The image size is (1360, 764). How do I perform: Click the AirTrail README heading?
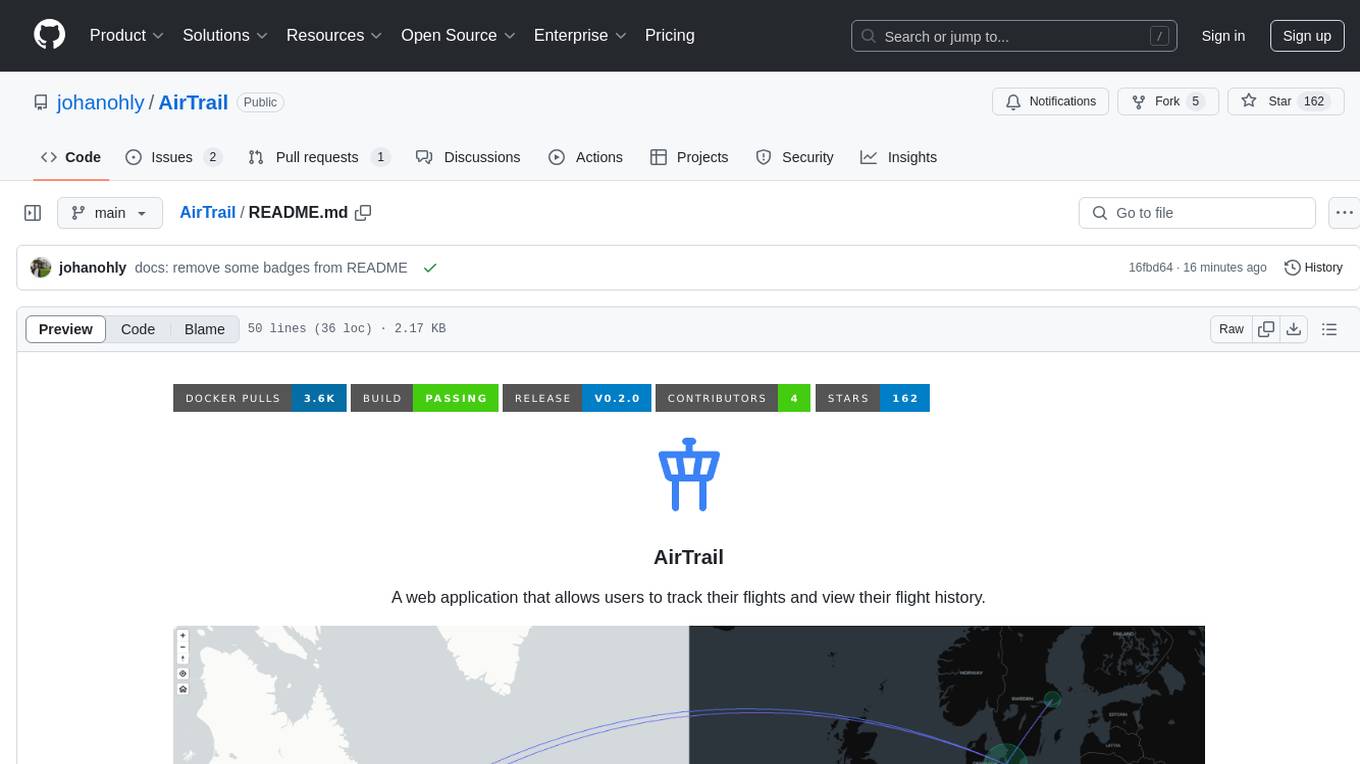click(x=689, y=557)
